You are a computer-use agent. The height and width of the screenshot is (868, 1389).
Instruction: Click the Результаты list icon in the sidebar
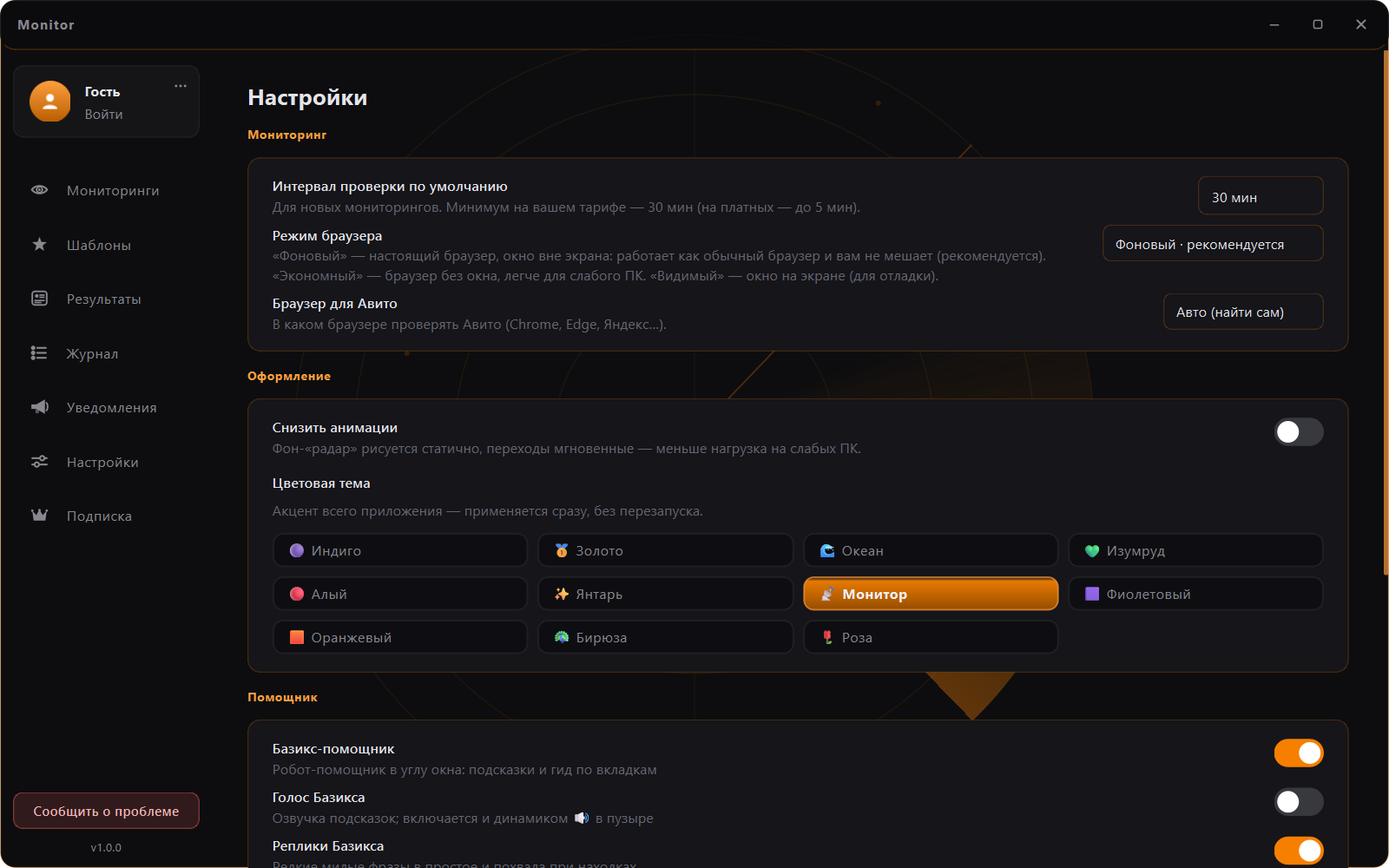click(39, 299)
